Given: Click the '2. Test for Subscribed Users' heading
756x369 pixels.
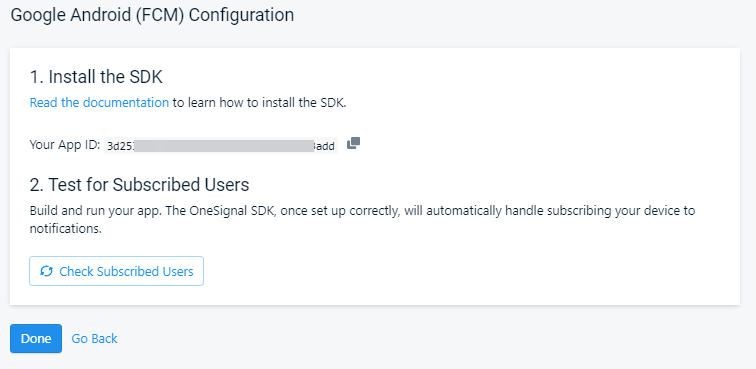Looking at the screenshot, I should point(139,185).
